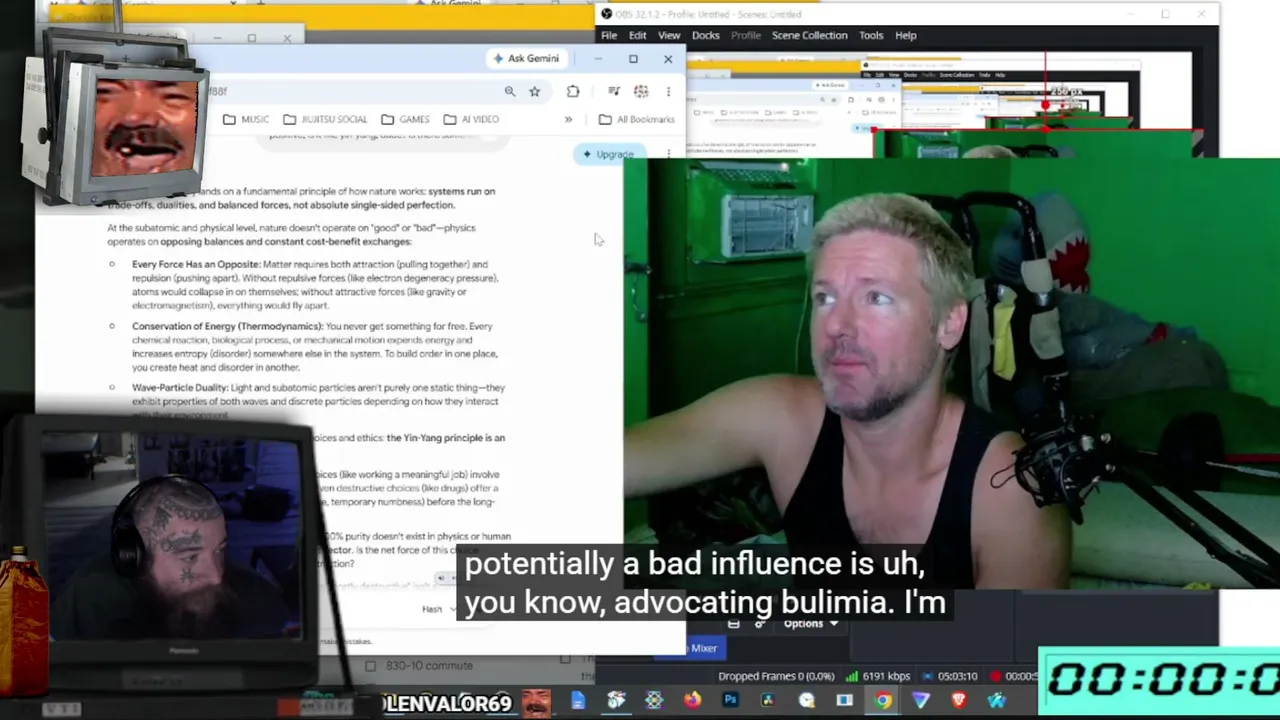The image size is (1280, 720).
Task: Click 'Conservation of Energy (Thermodynamics)' heading
Action: 227,326
